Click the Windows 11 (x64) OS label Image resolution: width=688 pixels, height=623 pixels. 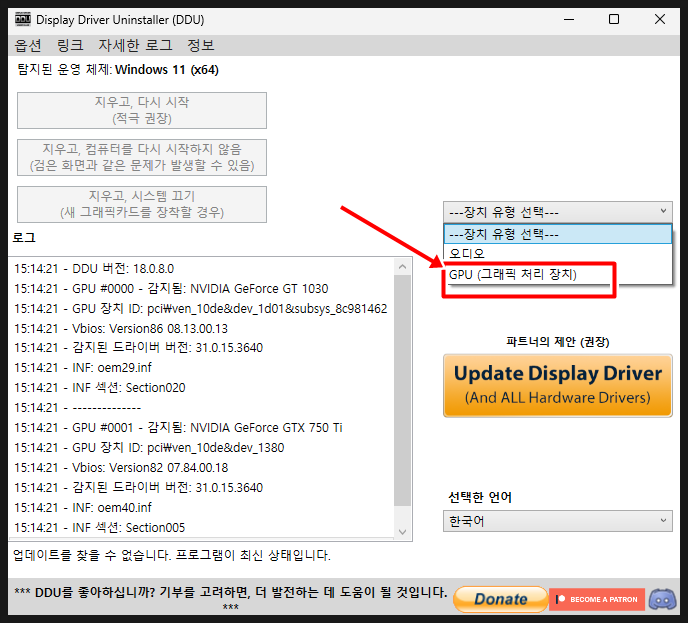[x=167, y=70]
